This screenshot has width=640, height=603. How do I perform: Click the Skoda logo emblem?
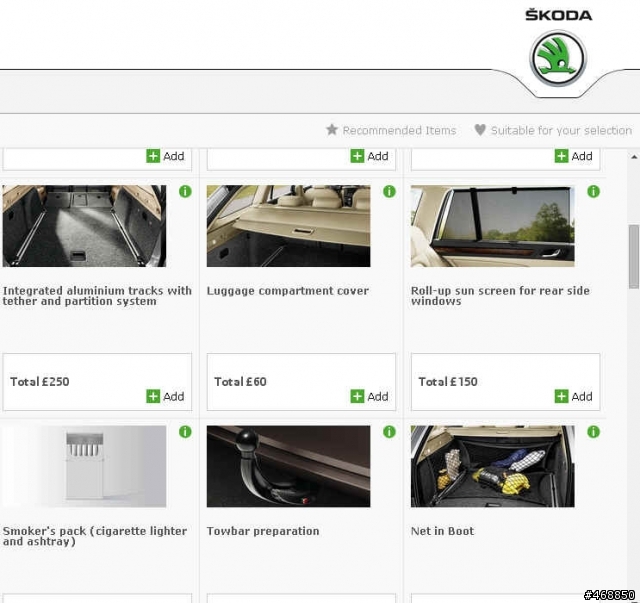click(558, 58)
